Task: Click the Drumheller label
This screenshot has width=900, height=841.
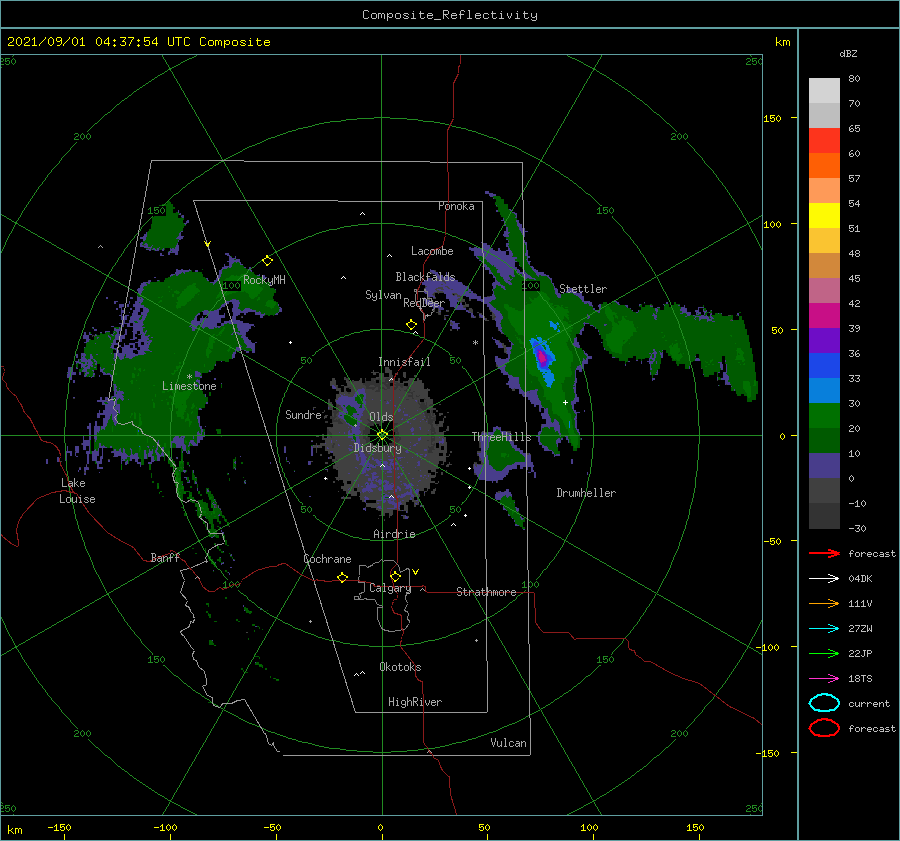Action: click(586, 493)
